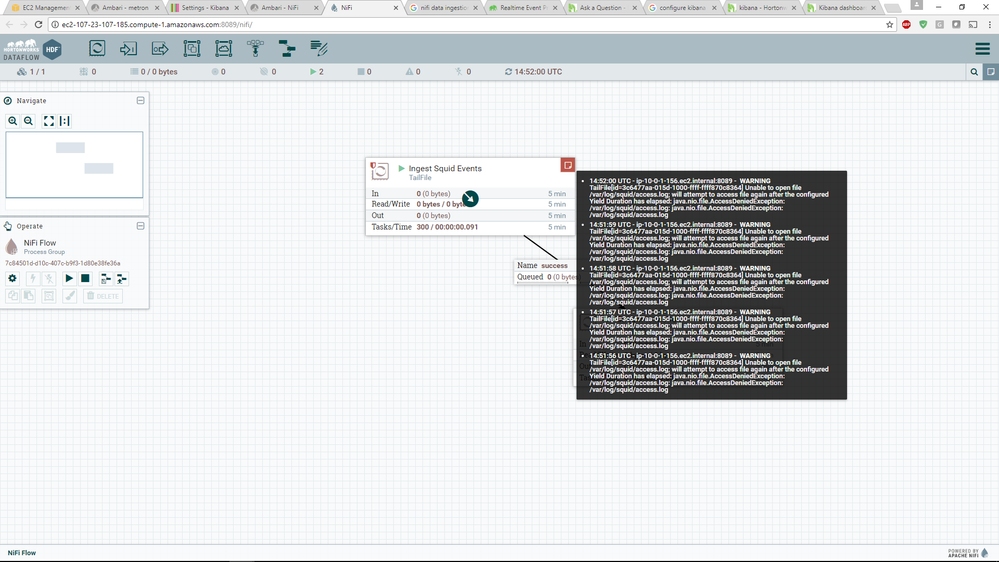The width and height of the screenshot is (999, 562).
Task: Click the Ingest Squid Events processor title
Action: pyautogui.click(x=445, y=168)
